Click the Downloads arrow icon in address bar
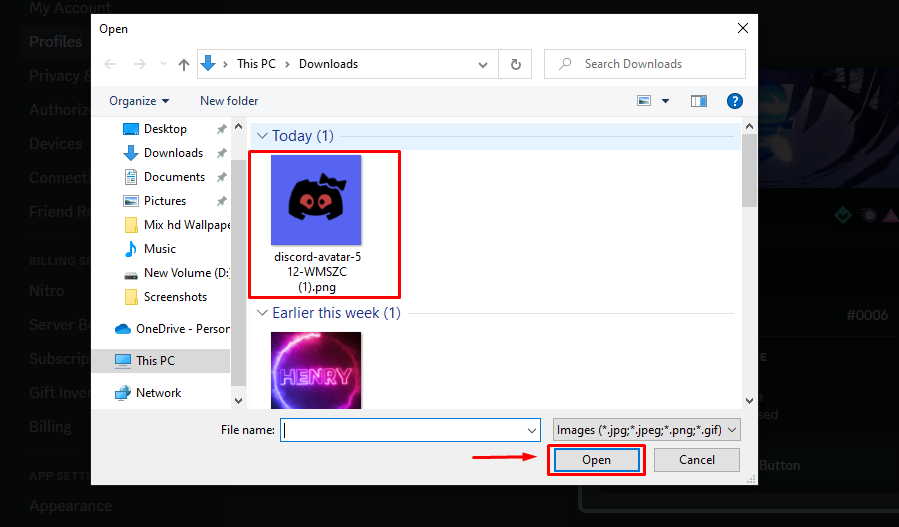The width and height of the screenshot is (899, 527). pos(209,64)
